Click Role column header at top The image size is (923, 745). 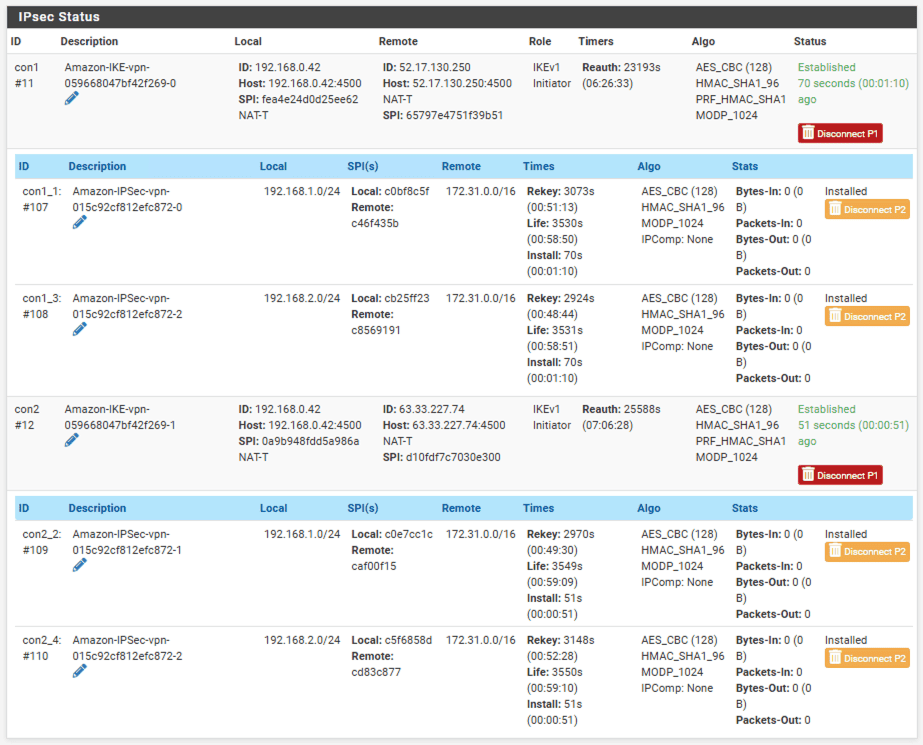540,41
